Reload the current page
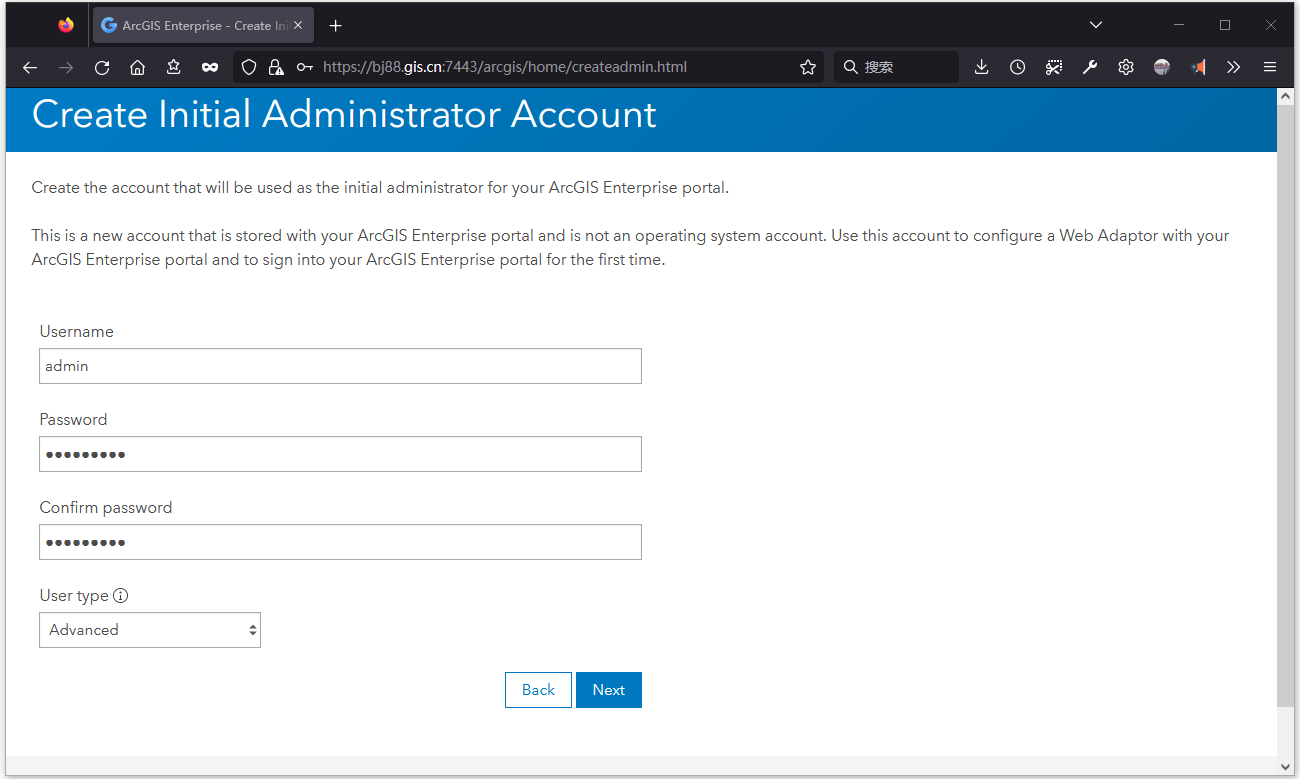 (102, 67)
